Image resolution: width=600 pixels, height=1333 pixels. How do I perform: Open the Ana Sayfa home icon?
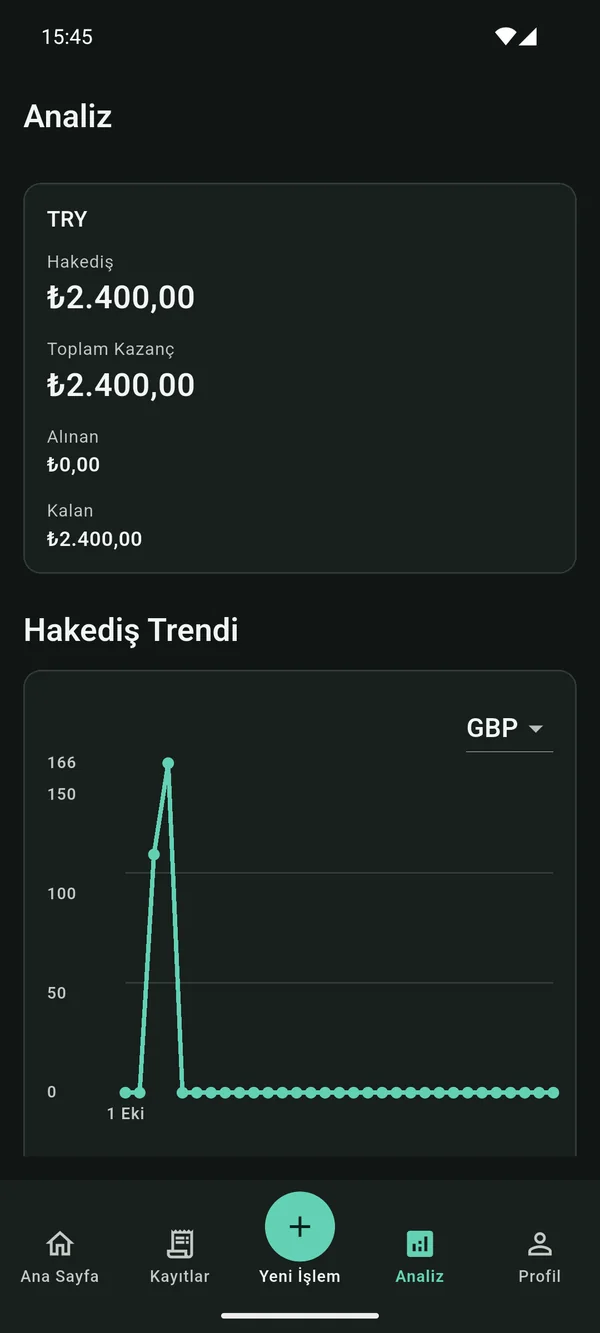point(60,1243)
